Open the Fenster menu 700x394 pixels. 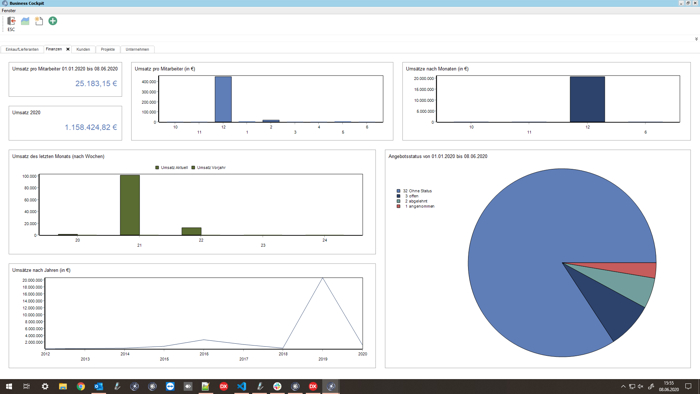click(x=9, y=10)
